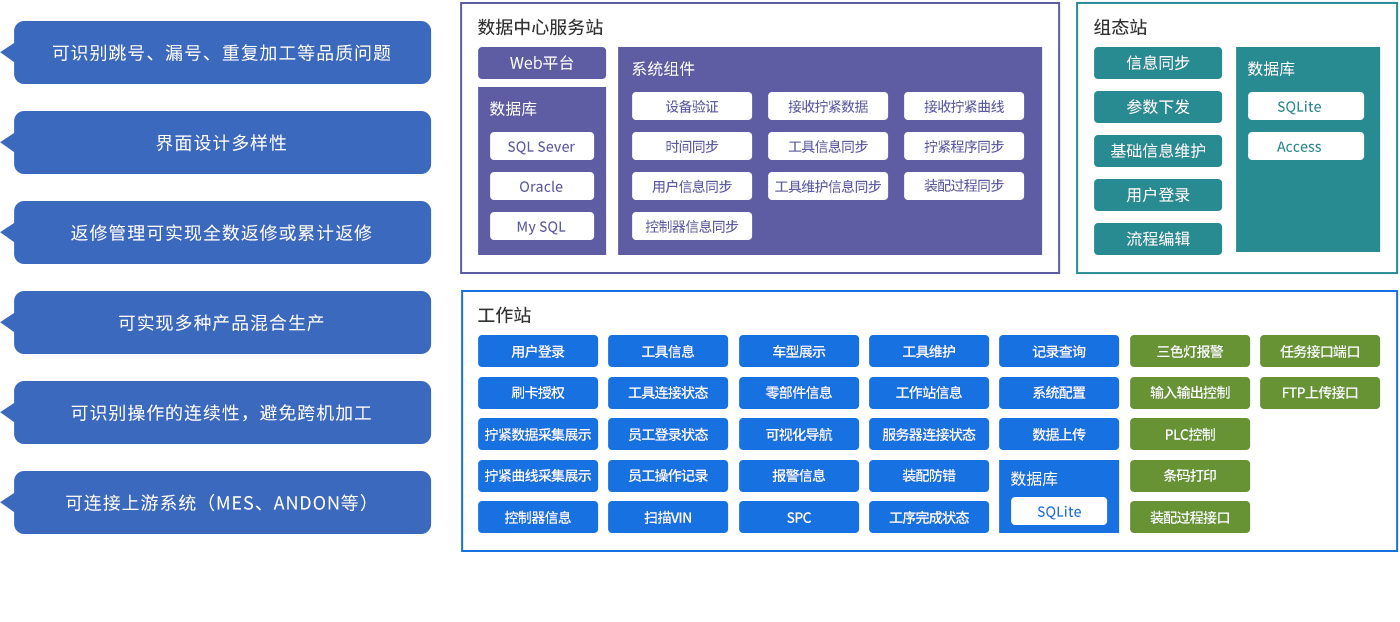Click 用户登录 in 工作站
Image resolution: width=1400 pixels, height=622 pixels.
538,351
